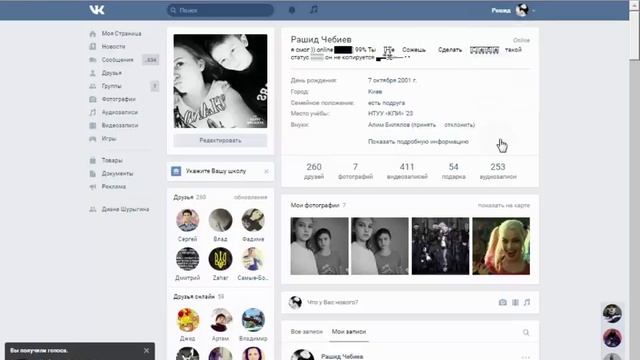The image size is (640, 360).
Task: Open Друзья friends icon in sidebar
Action: coord(93,73)
